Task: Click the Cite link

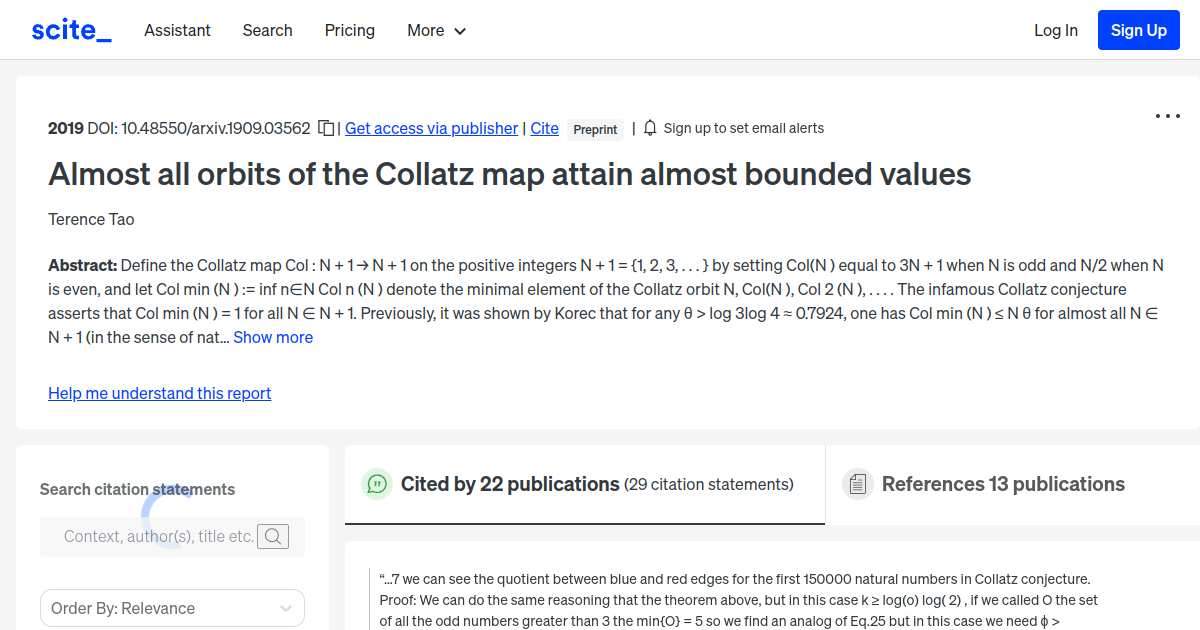Action: click(x=544, y=128)
